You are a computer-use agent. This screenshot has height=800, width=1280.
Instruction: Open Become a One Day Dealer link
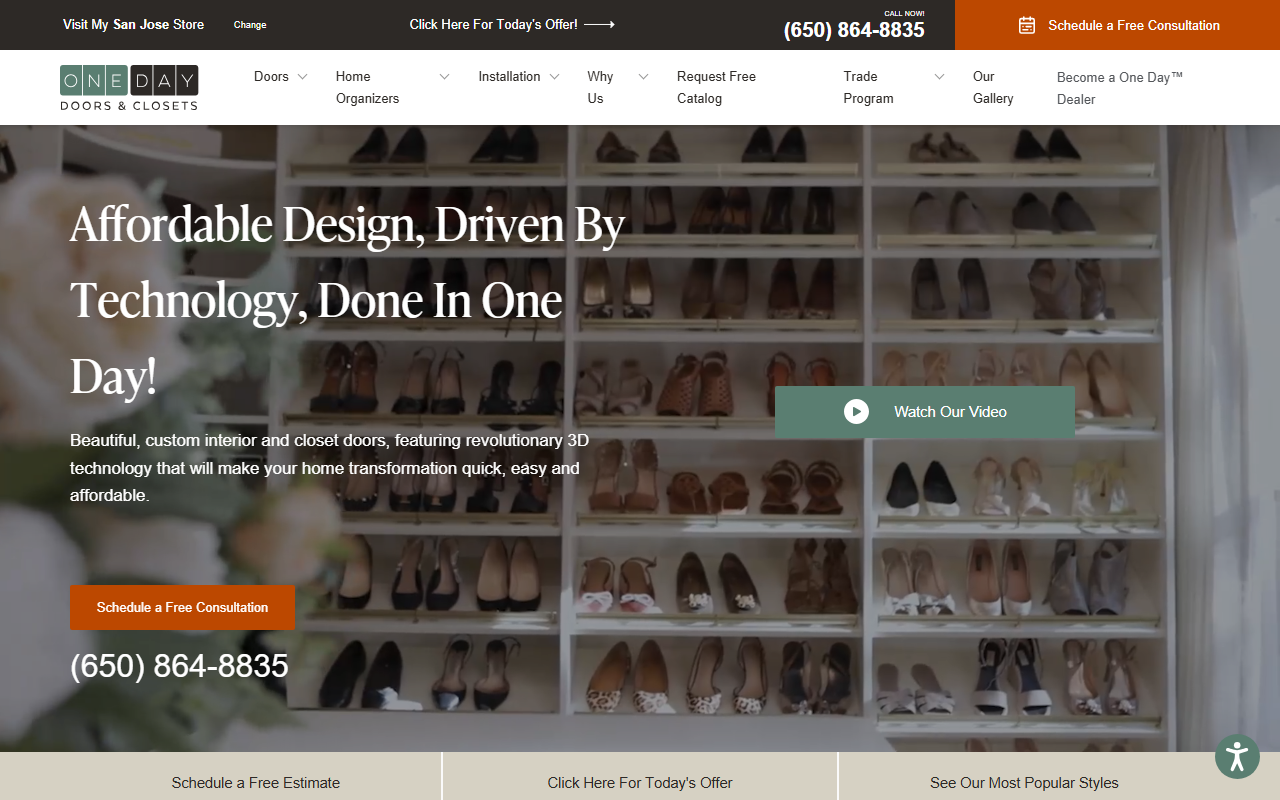point(1120,88)
